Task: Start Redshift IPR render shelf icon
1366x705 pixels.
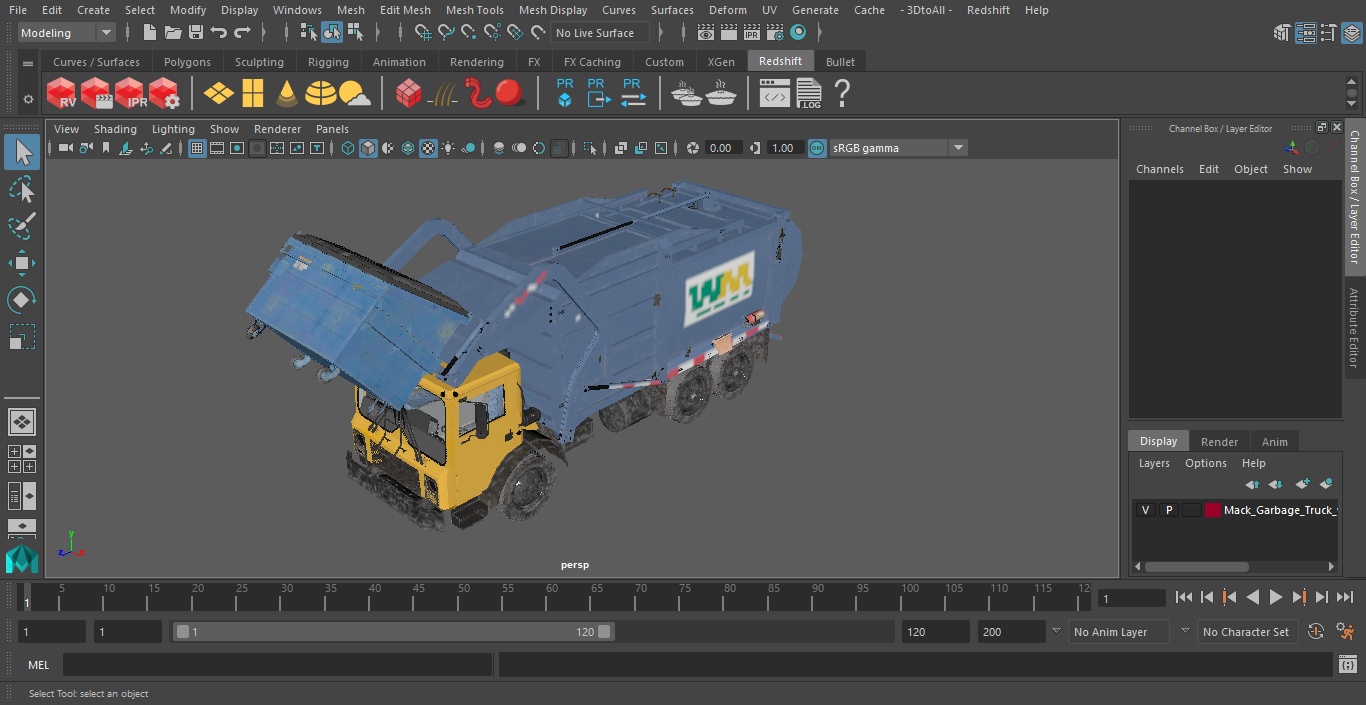Action: tap(131, 94)
